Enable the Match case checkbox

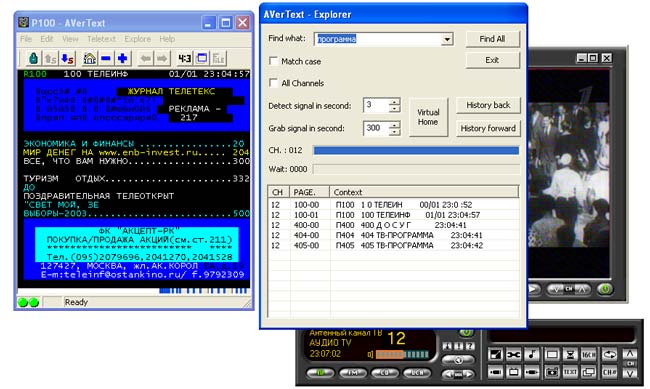[274, 61]
